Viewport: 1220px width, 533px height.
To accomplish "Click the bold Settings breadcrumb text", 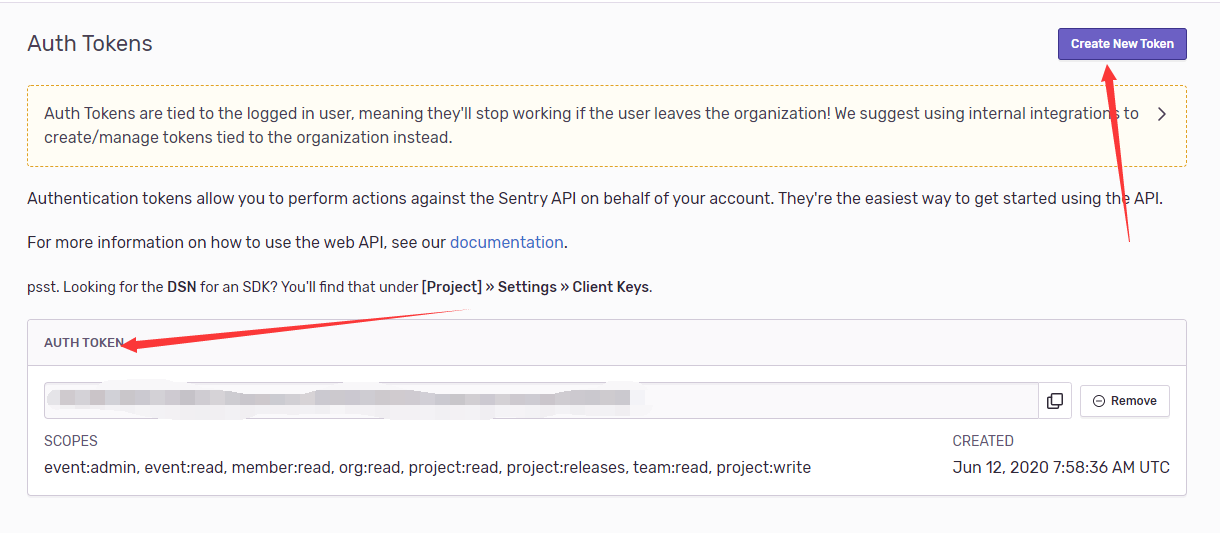I will pos(527,287).
